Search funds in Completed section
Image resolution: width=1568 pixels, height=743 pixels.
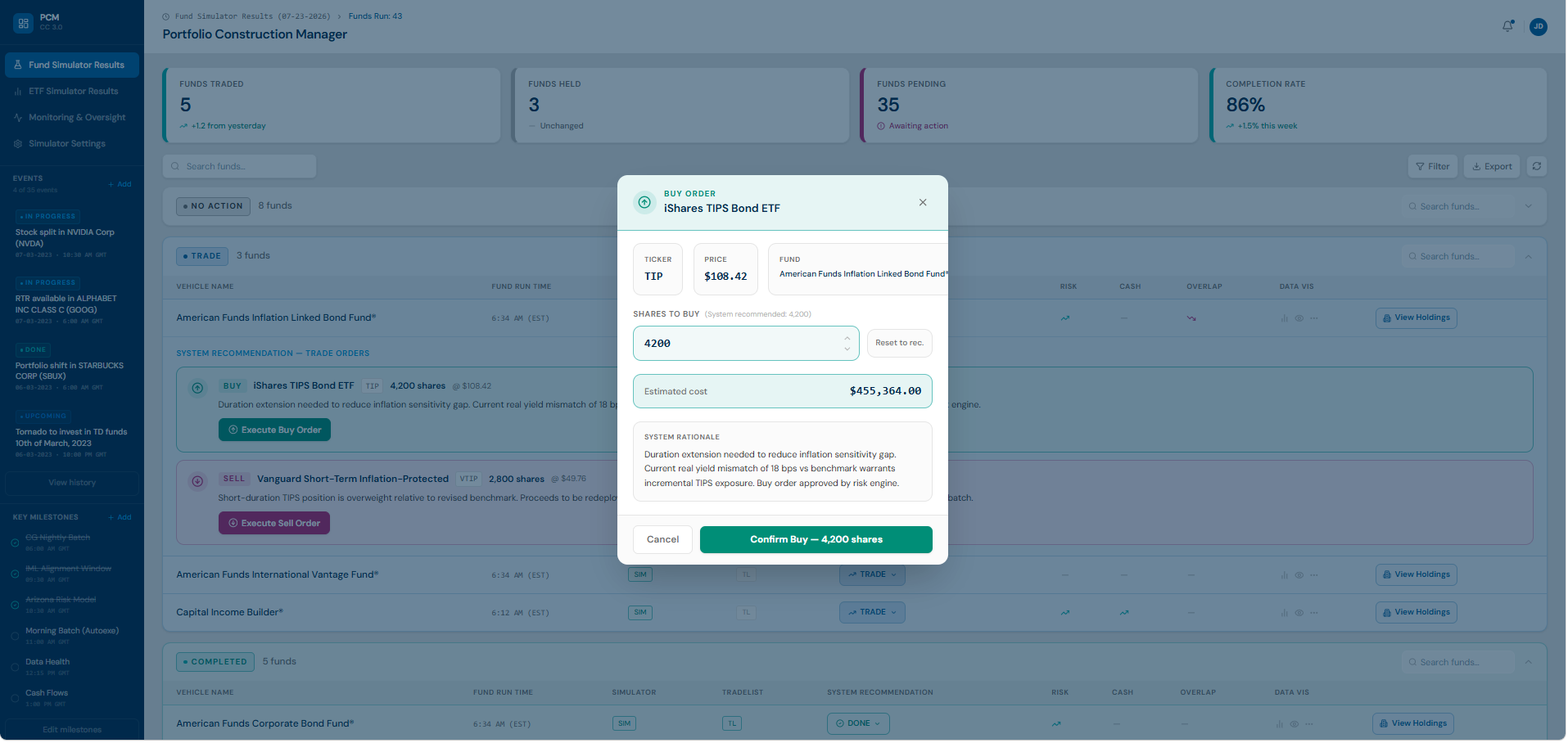1458,662
